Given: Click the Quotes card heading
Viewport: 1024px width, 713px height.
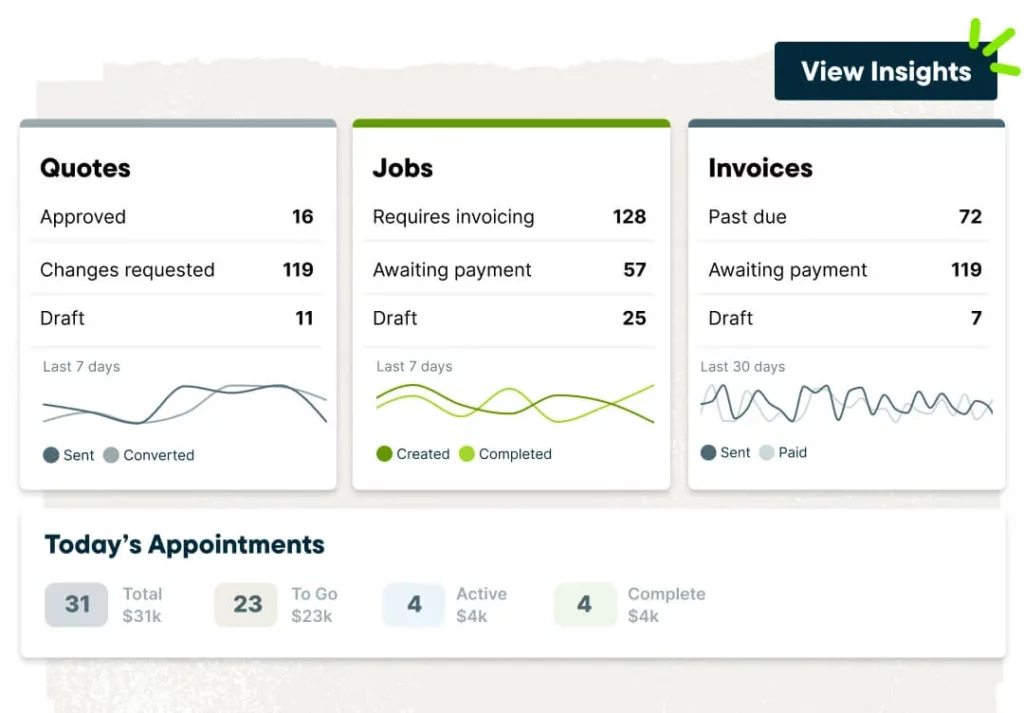Looking at the screenshot, I should (86, 168).
